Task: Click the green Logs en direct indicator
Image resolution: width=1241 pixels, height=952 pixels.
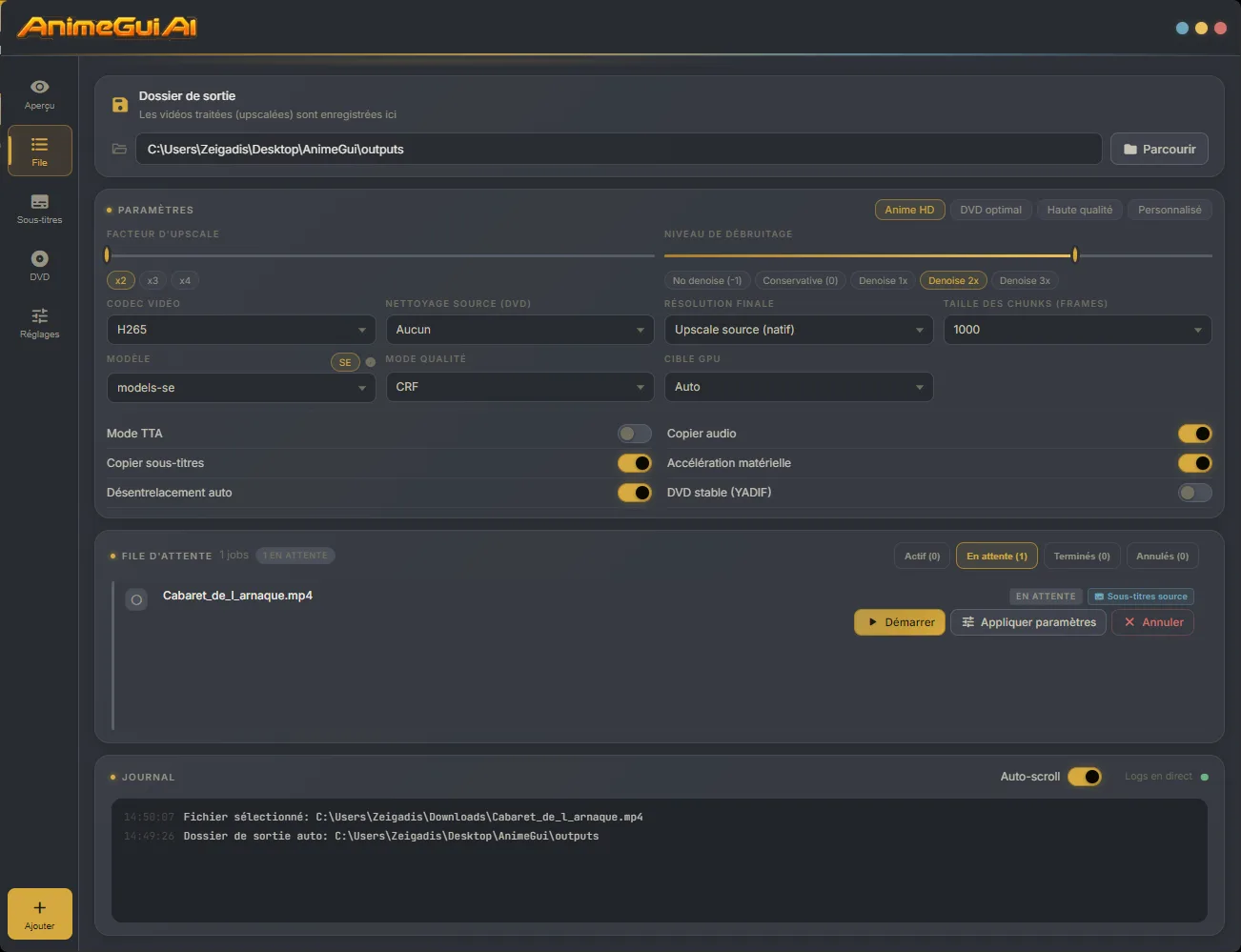Action: tap(1205, 777)
